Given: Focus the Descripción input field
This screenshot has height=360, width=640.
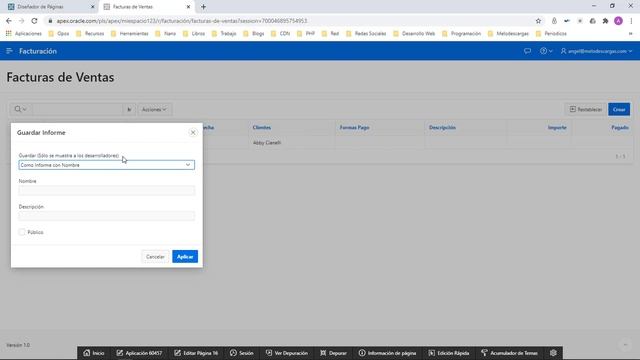Looking at the screenshot, I should (x=107, y=216).
